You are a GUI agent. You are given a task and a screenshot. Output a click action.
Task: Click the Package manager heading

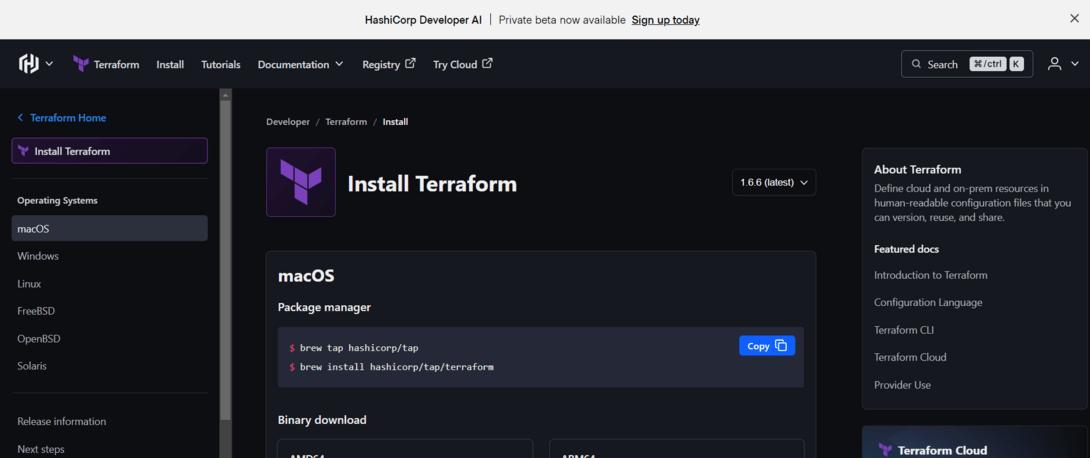pos(325,307)
